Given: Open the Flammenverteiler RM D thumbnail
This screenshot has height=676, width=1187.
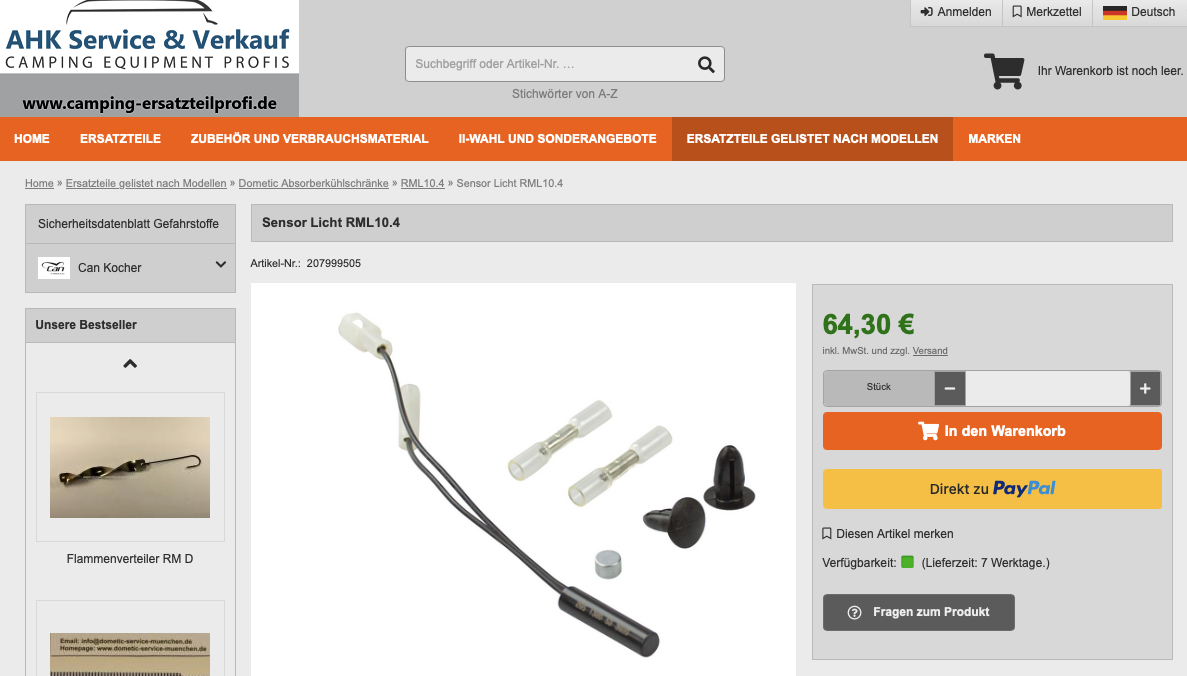Looking at the screenshot, I should [130, 467].
